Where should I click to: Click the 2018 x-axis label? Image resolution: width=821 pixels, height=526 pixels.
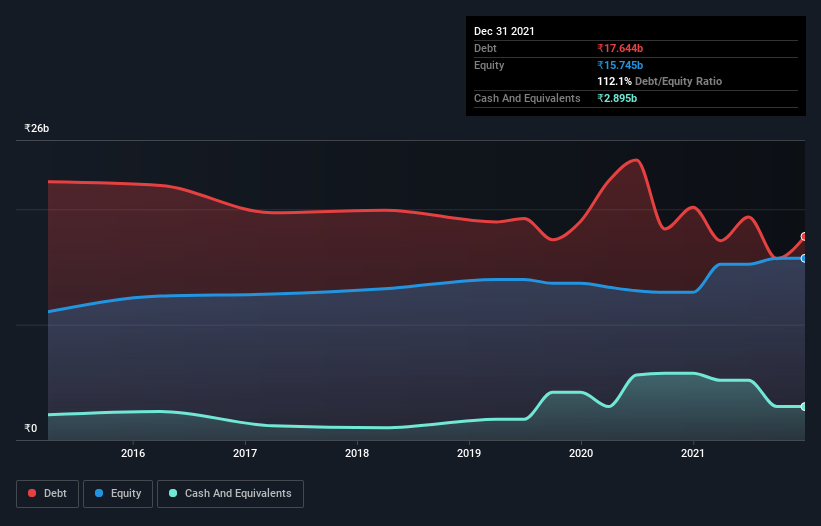pos(357,453)
